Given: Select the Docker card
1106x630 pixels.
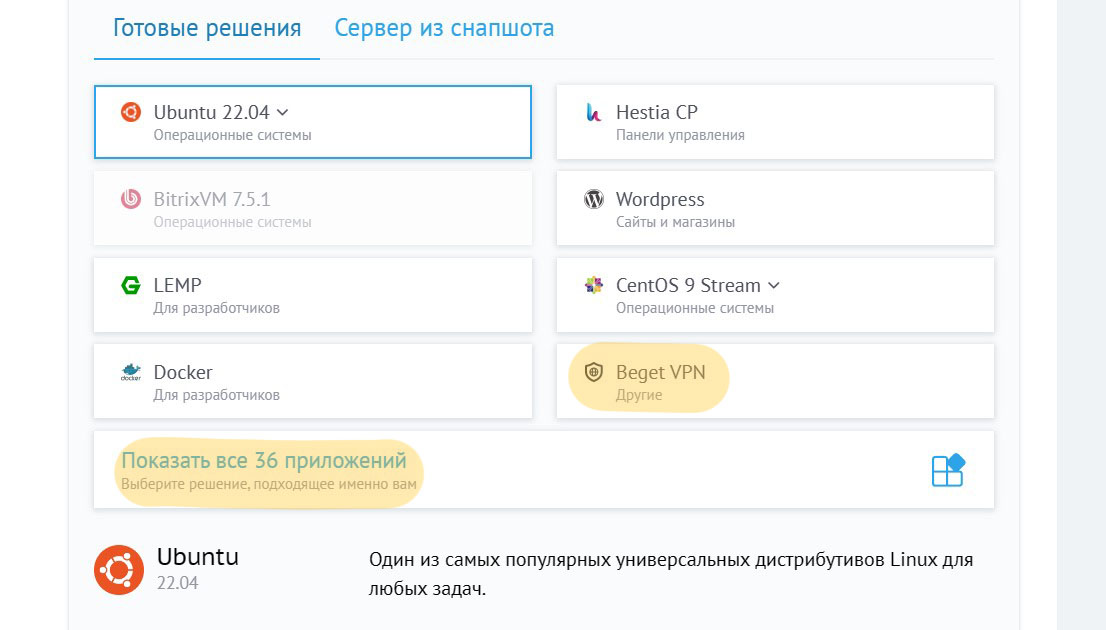Looking at the screenshot, I should coord(312,381).
